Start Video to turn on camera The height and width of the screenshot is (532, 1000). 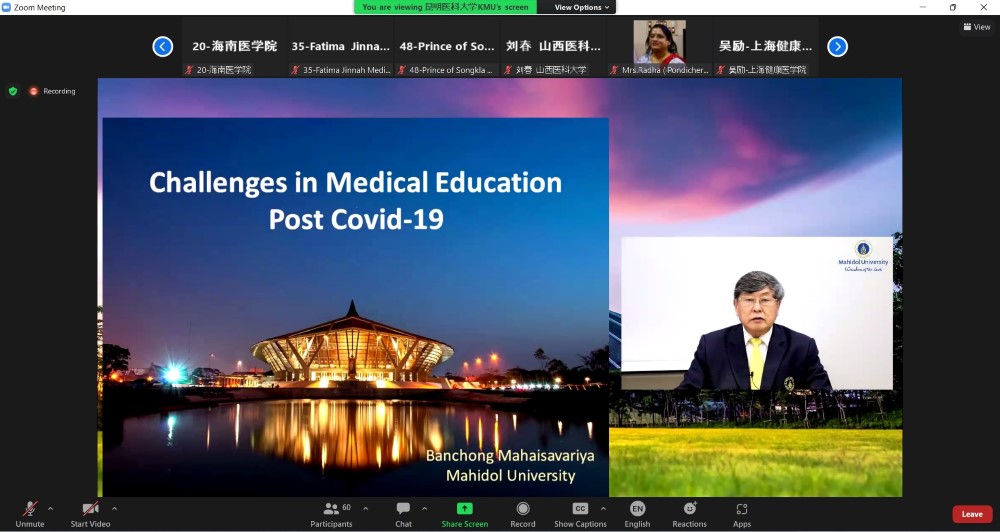pos(90,514)
